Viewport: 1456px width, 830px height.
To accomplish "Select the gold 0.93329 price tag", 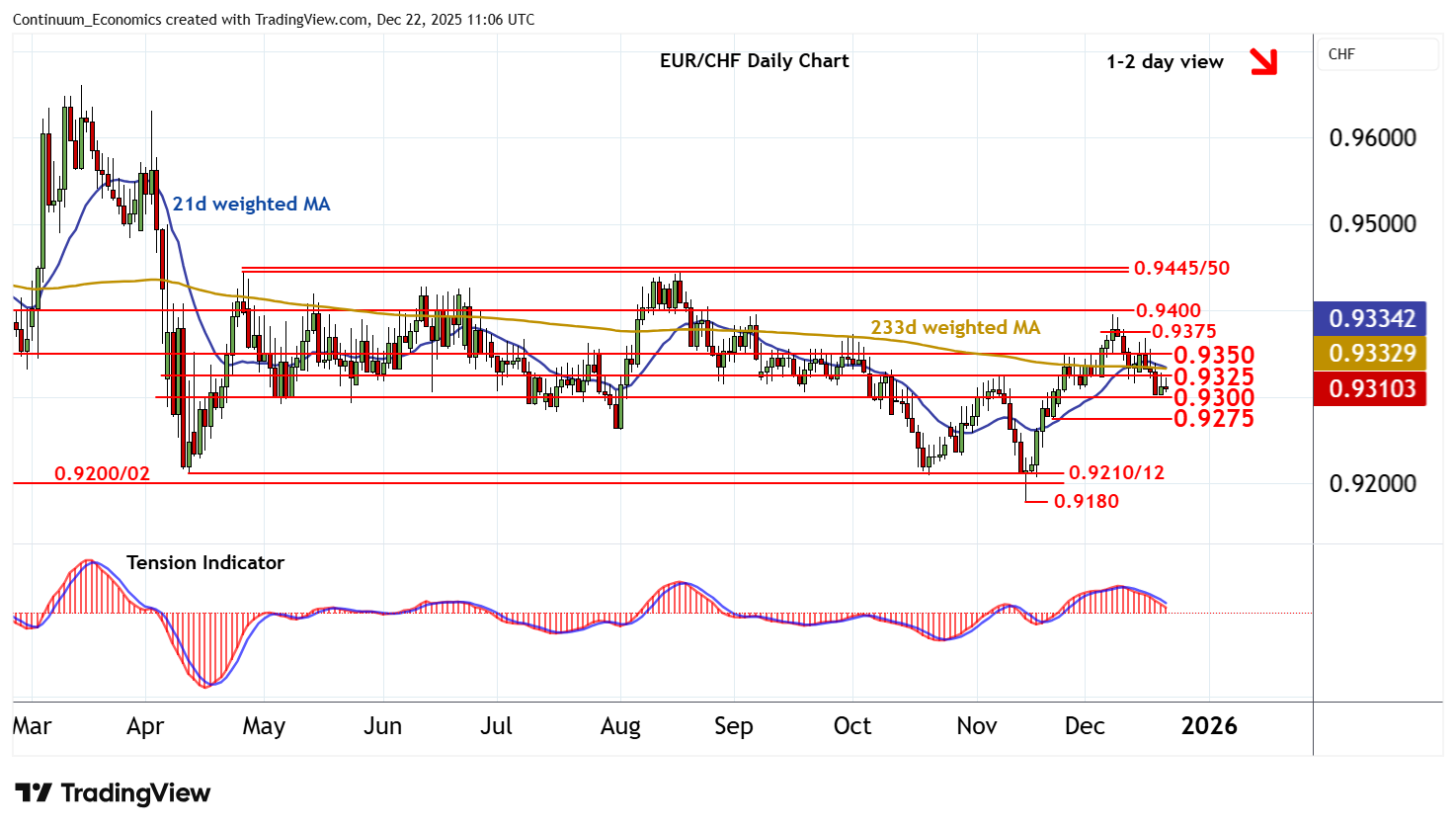I will 1371,354.
